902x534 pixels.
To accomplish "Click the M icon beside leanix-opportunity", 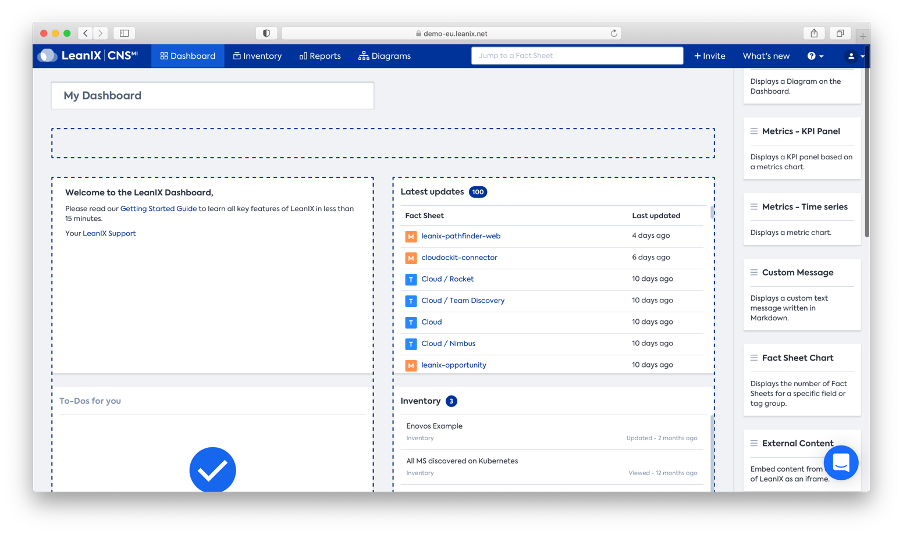I will [411, 365].
